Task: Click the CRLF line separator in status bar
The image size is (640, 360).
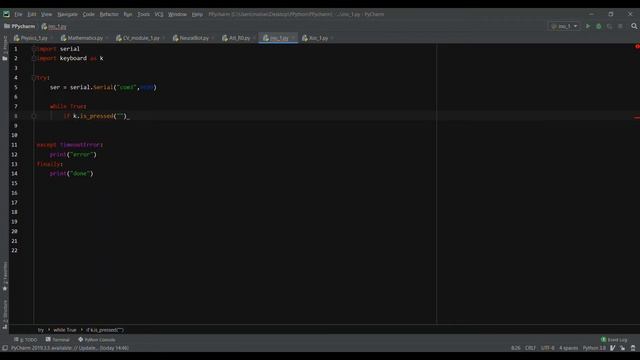Action: (530, 348)
